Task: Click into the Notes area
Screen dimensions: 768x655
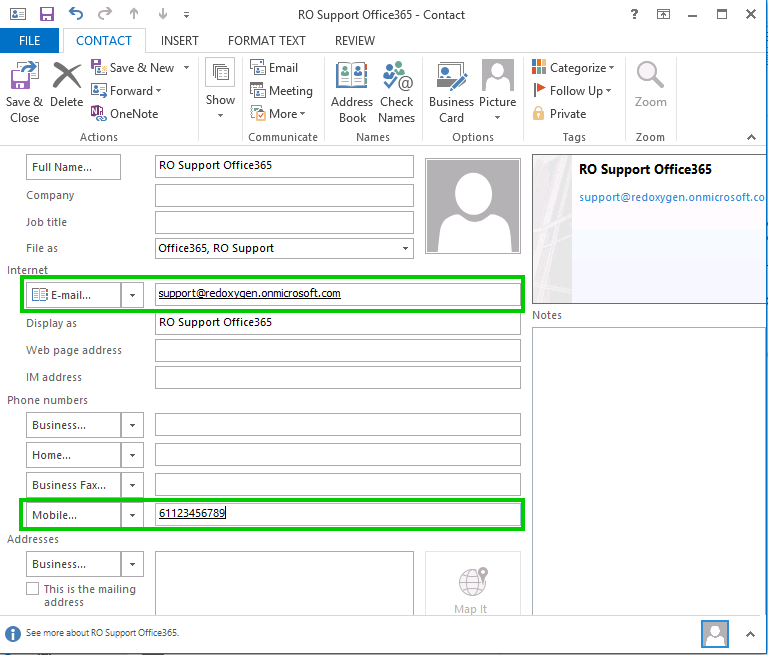Action: tap(648, 470)
